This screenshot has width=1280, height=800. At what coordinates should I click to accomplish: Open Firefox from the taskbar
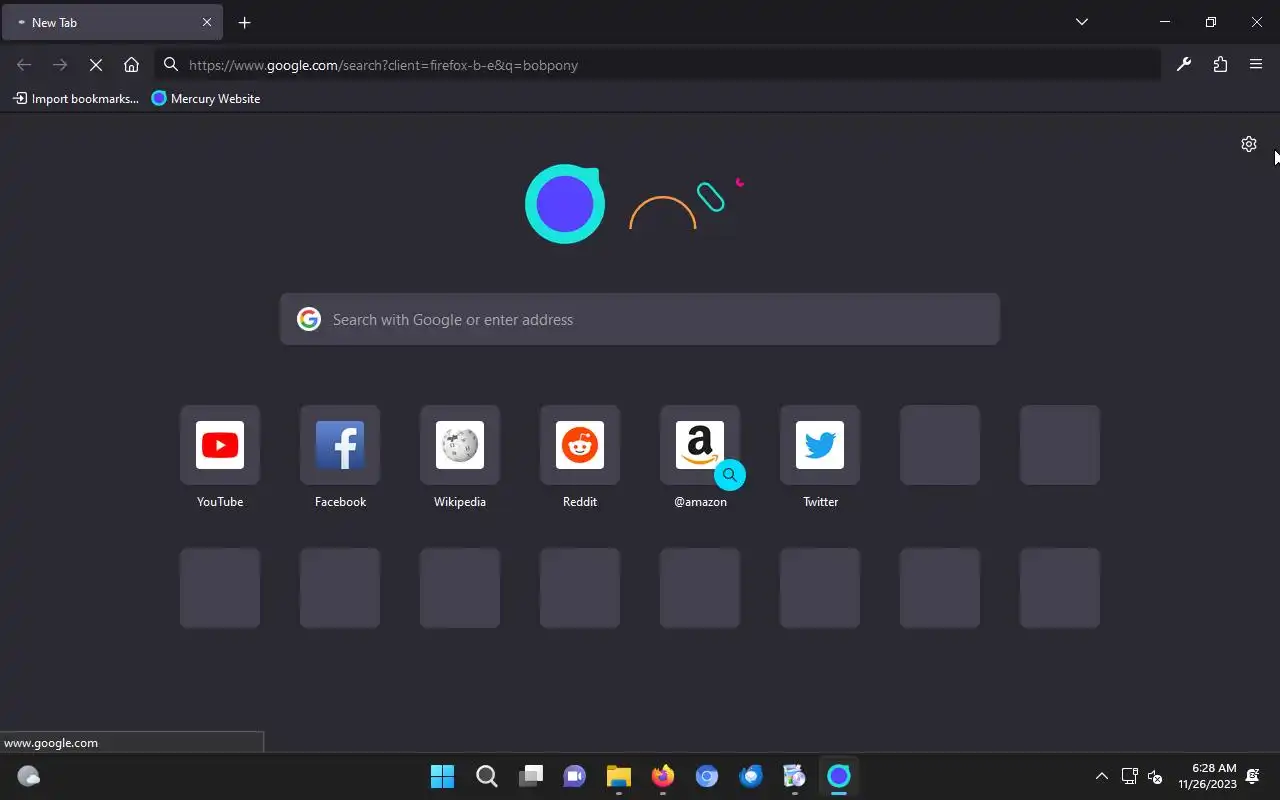click(x=662, y=776)
